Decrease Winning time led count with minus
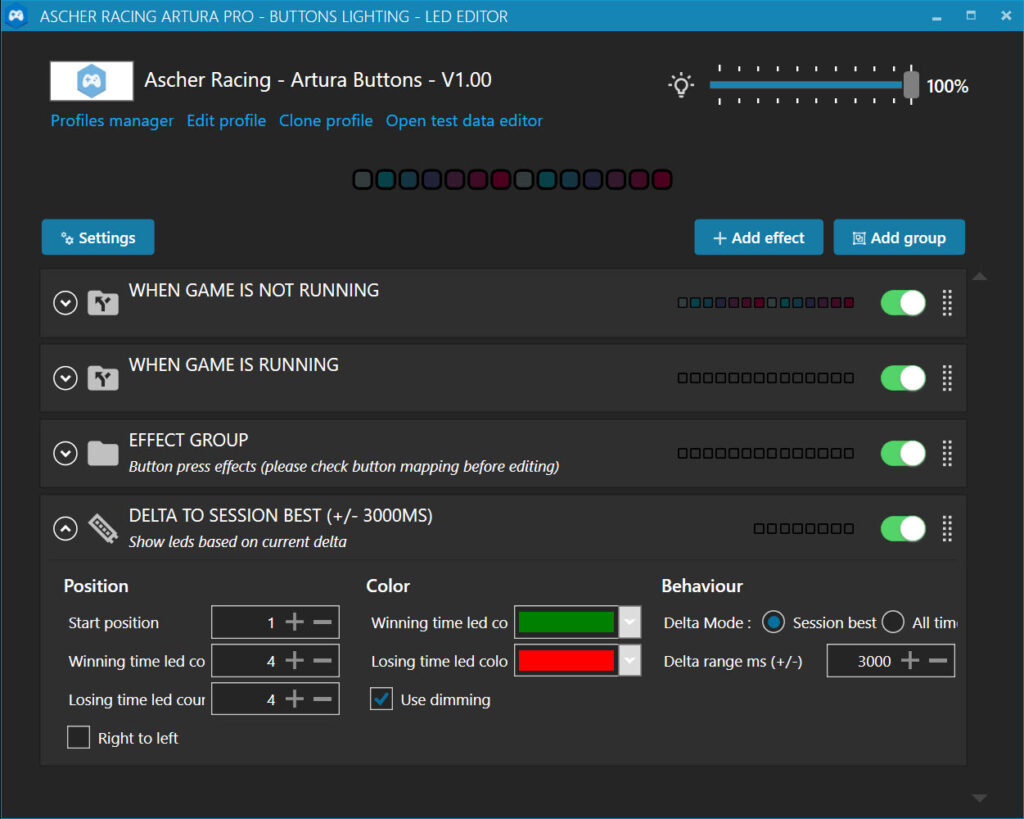The image size is (1024, 819). pyautogui.click(x=323, y=661)
